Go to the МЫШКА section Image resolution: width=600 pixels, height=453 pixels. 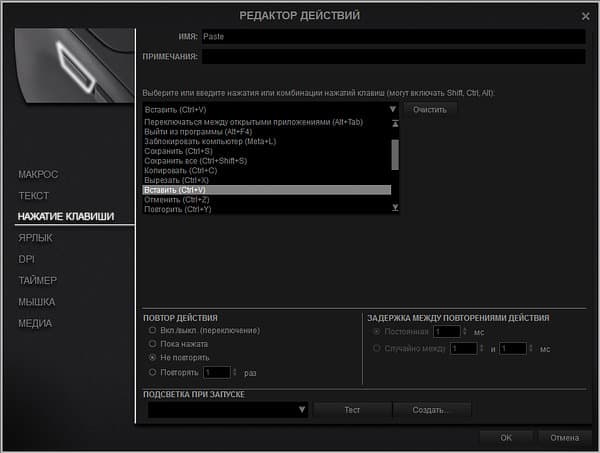(x=37, y=302)
